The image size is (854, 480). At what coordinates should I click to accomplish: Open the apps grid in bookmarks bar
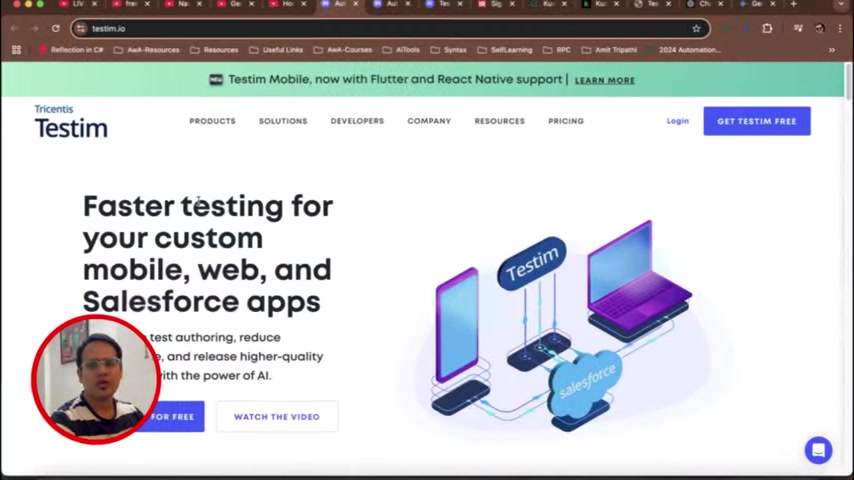point(16,50)
